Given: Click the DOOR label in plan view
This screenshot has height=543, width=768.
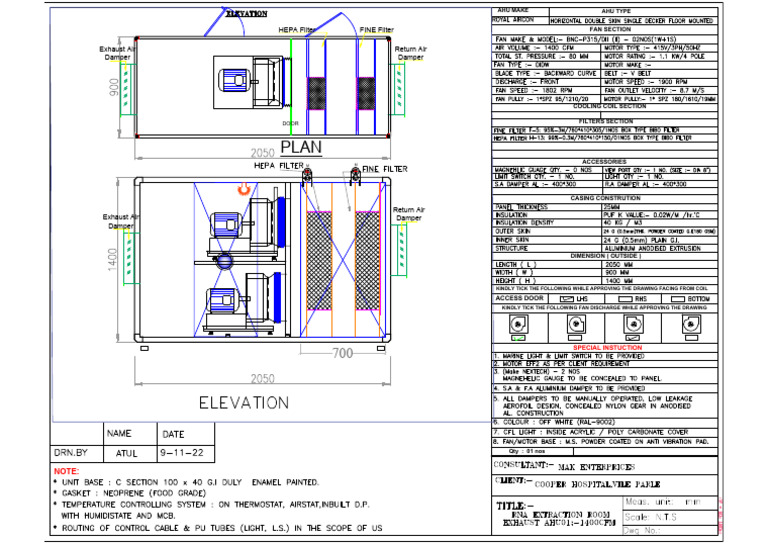Looking at the screenshot, I should [x=290, y=123].
